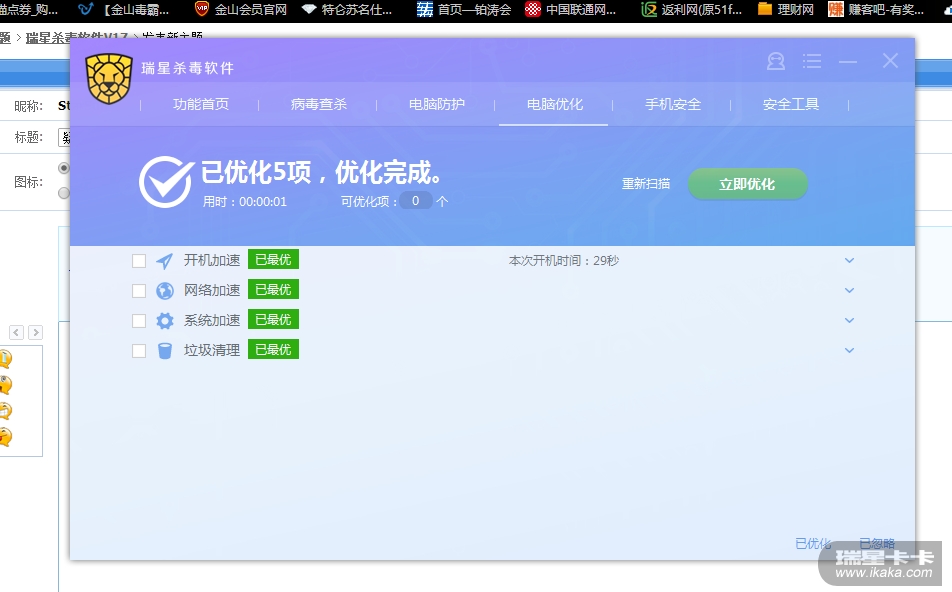Expand the 垃圾清理 row chevron

[x=849, y=350]
